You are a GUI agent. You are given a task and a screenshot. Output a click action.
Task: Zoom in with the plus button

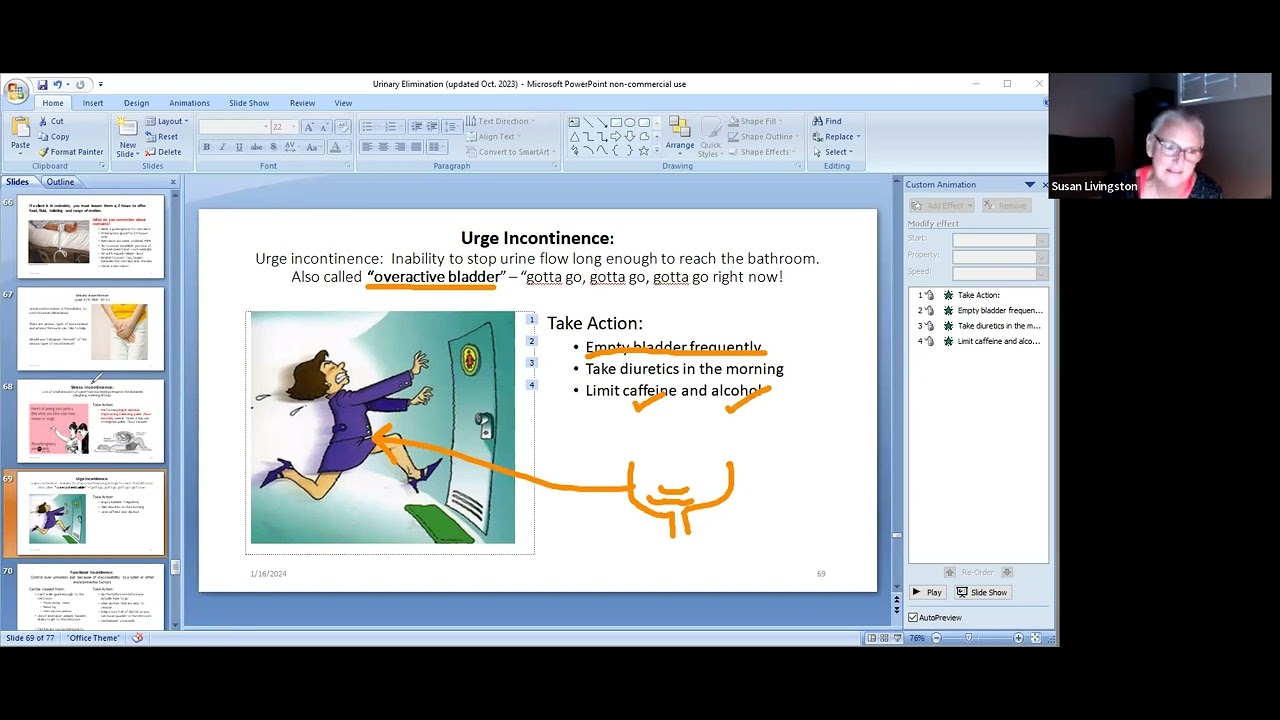point(1018,638)
